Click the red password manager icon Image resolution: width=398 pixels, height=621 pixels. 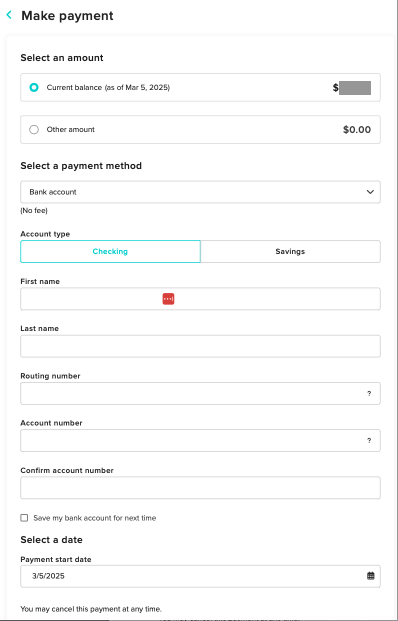click(168, 299)
